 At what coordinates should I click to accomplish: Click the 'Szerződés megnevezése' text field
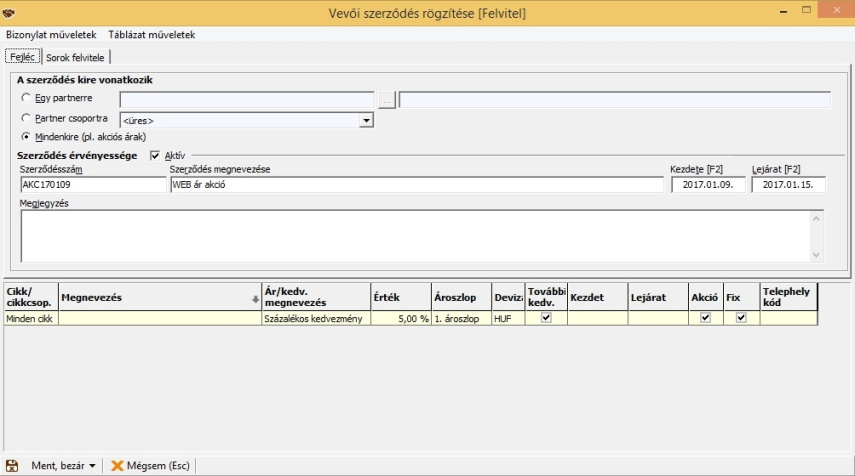[x=416, y=185]
